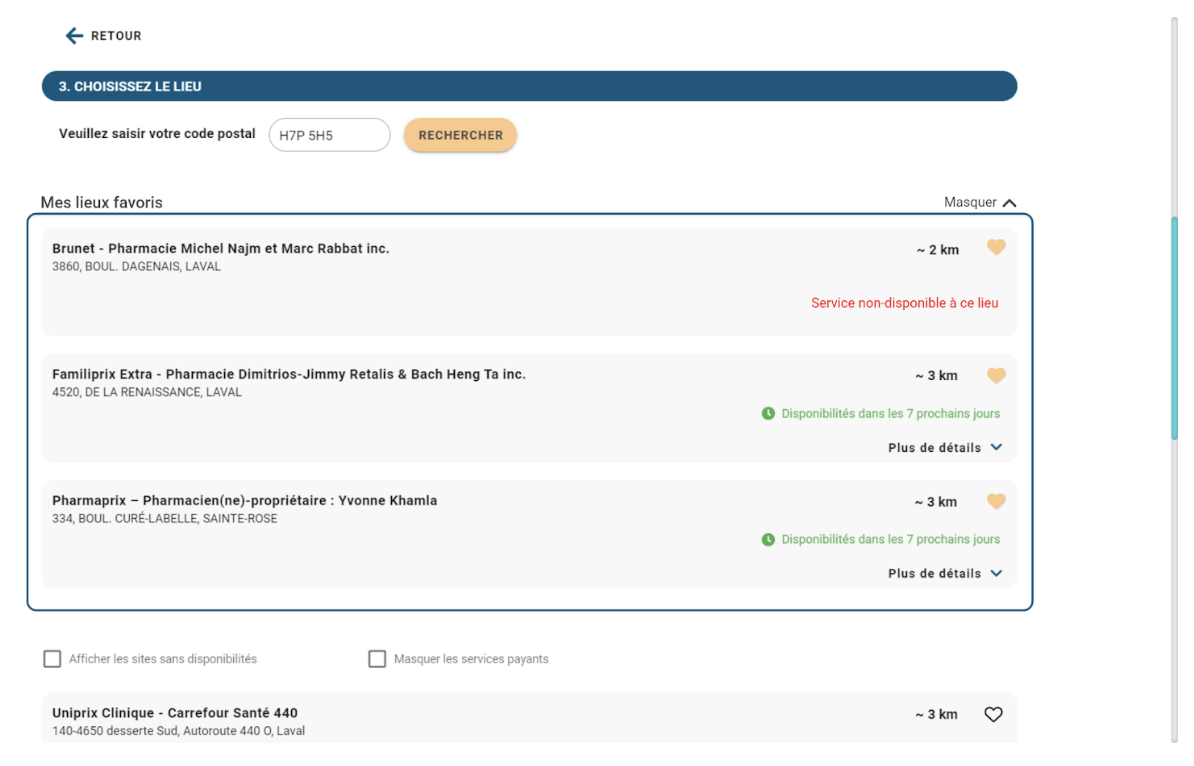Click the Rechercher button
The width and height of the screenshot is (1194, 766).
click(460, 135)
